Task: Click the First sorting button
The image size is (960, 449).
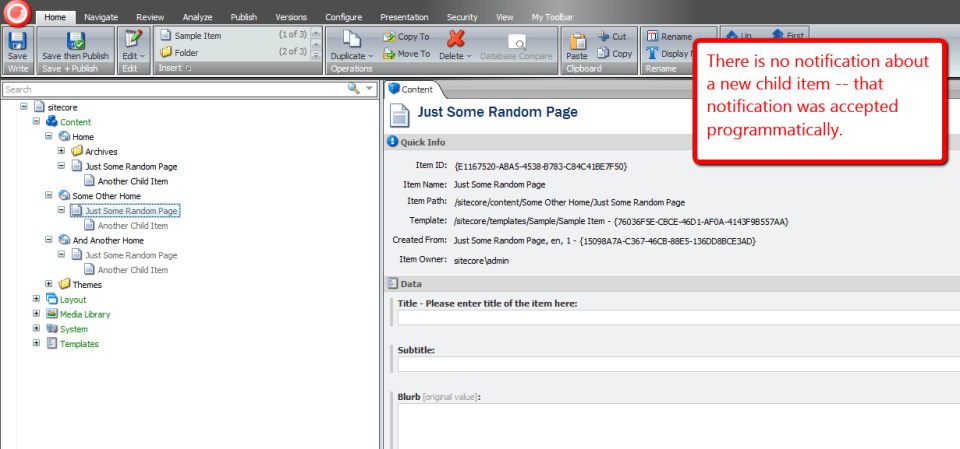Action: (788, 36)
